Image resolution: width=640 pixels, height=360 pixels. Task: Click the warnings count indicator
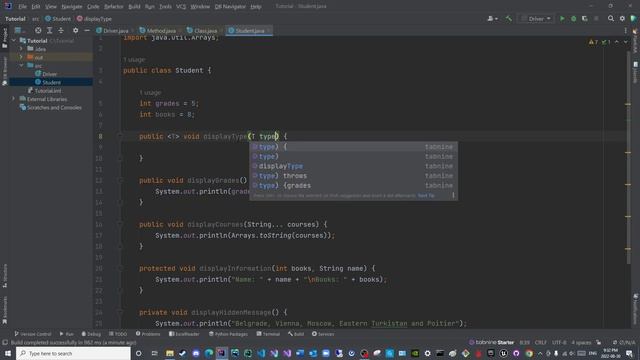click(x=593, y=42)
